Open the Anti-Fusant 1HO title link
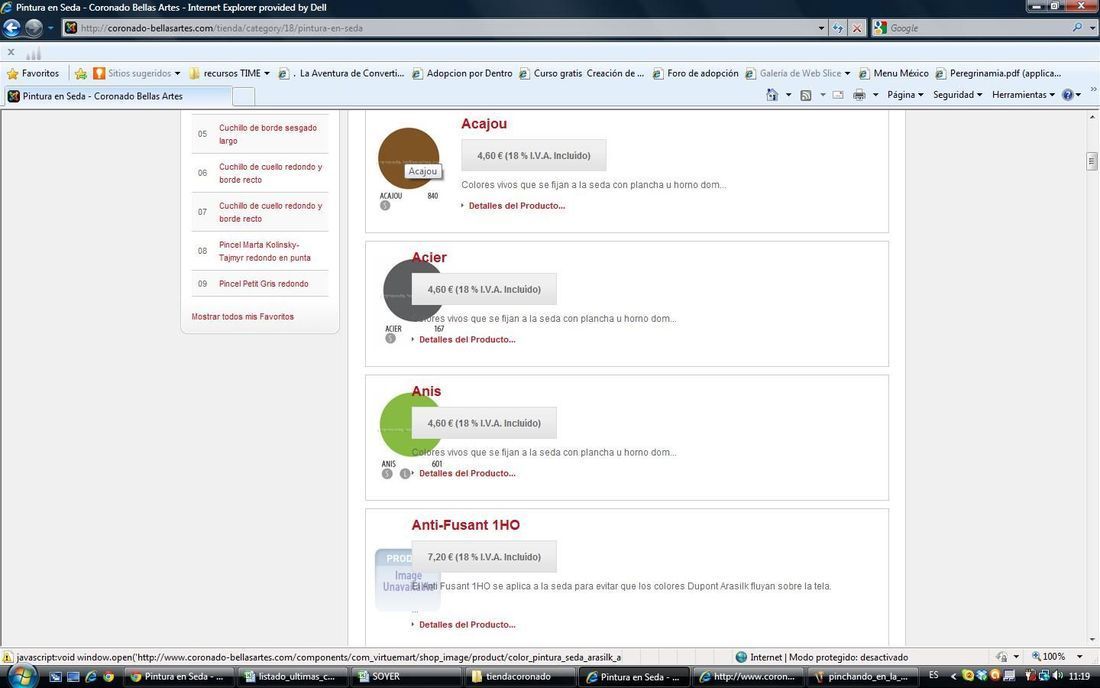The width and height of the screenshot is (1100, 688). point(465,525)
